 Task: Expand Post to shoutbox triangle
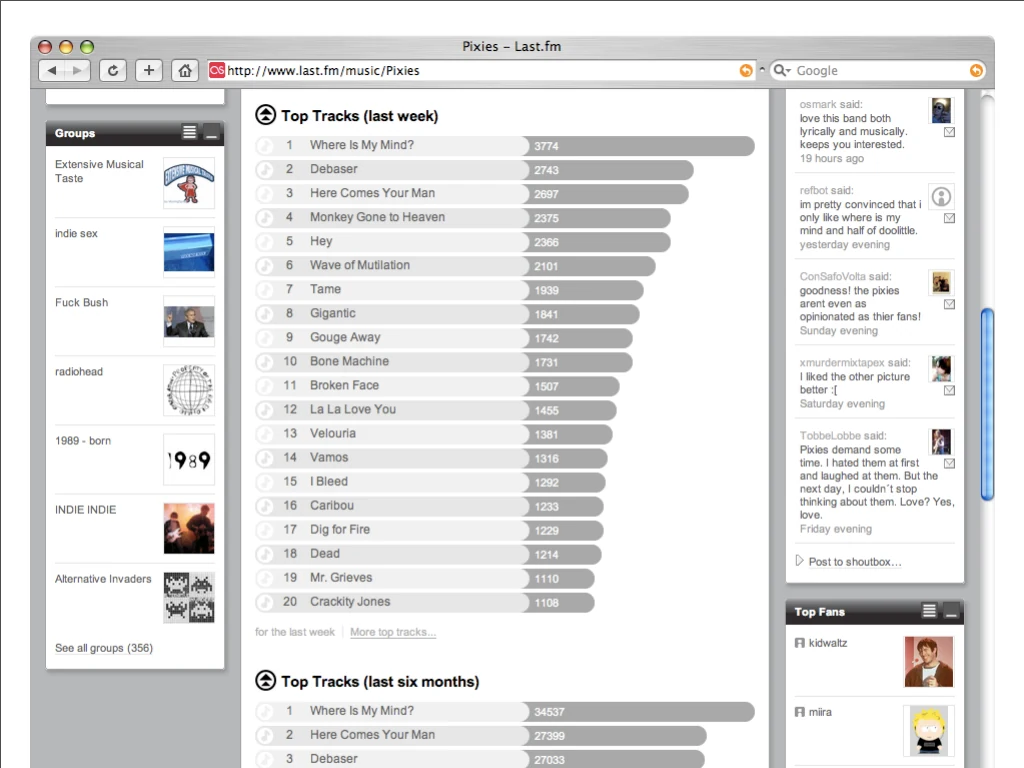[x=799, y=560]
